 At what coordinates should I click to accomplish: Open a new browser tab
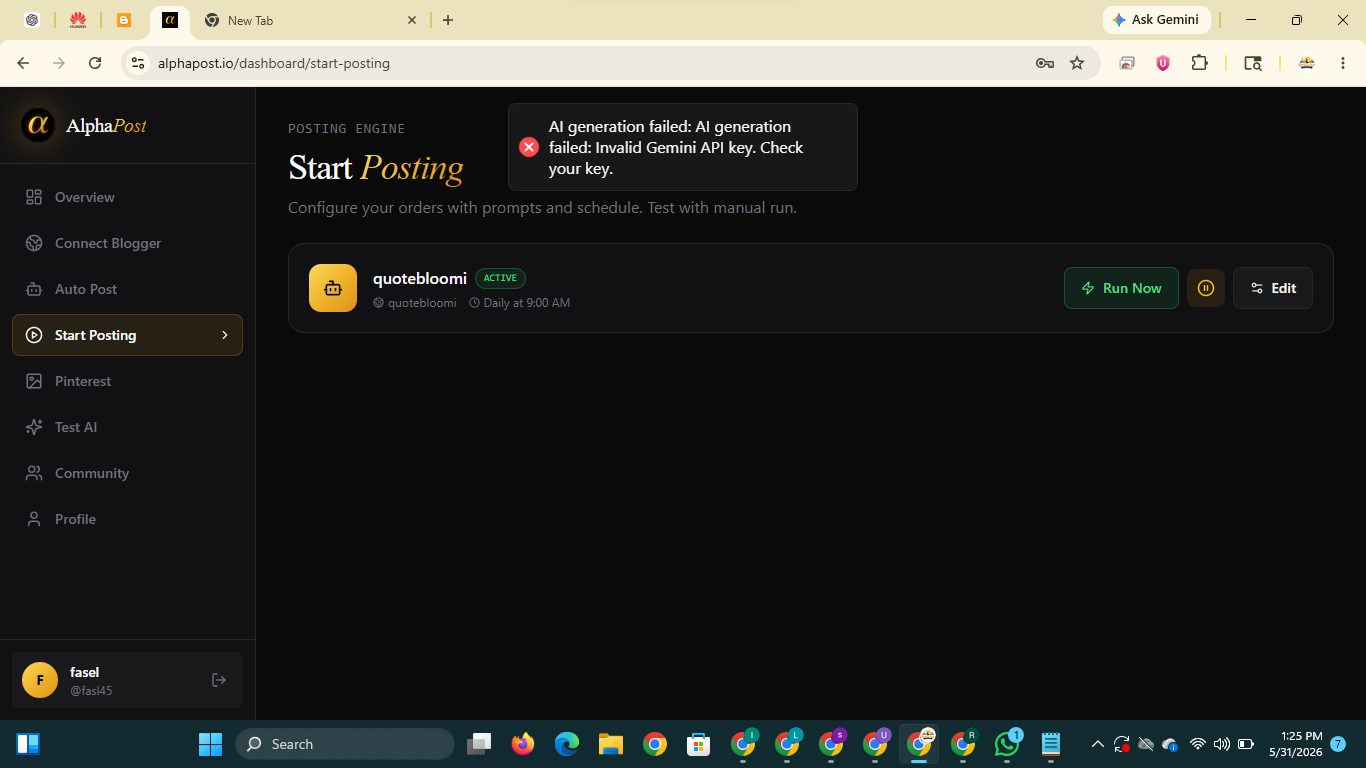(x=448, y=20)
